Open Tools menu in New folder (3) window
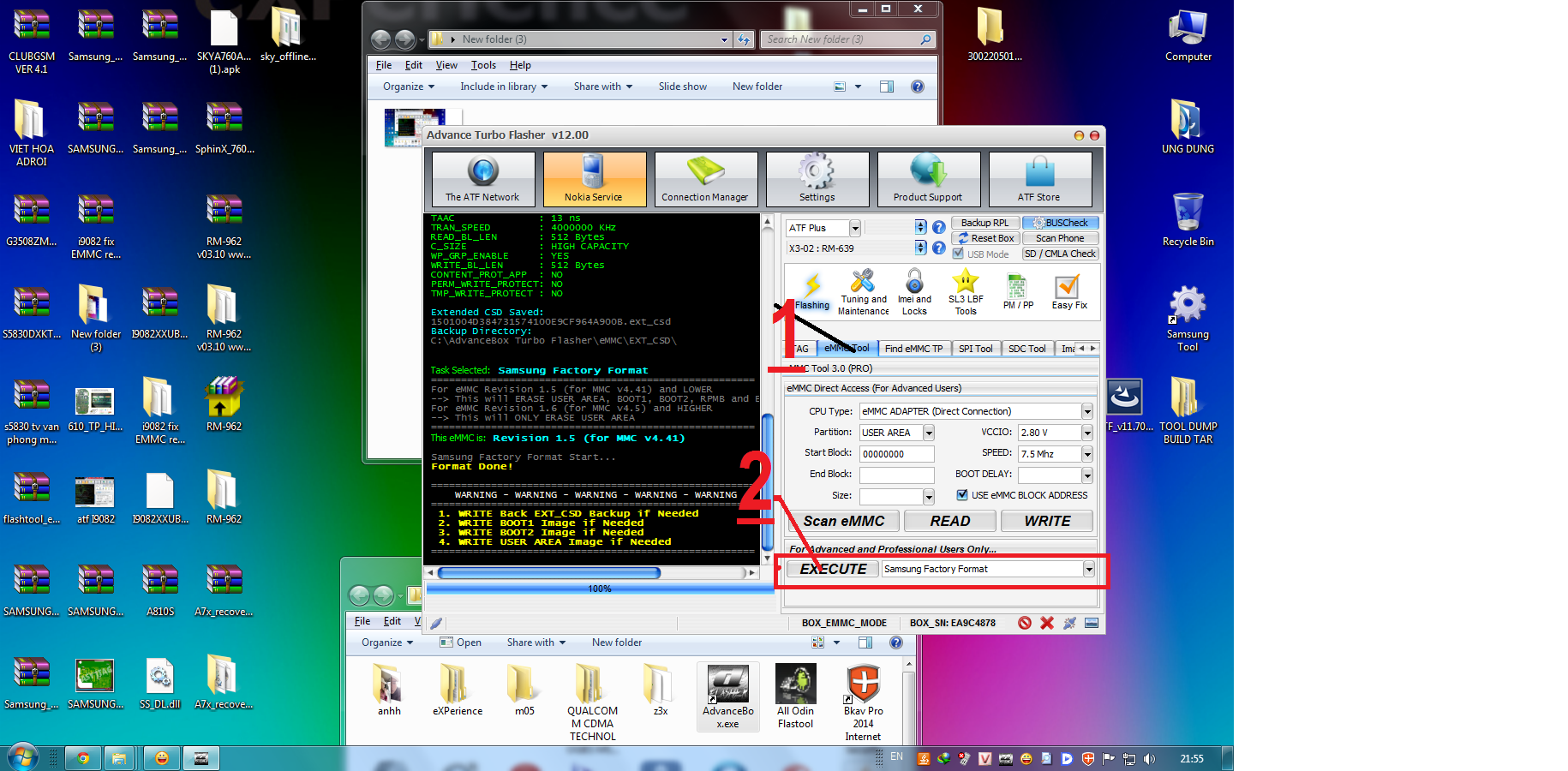This screenshot has height=771, width=1568. click(x=483, y=65)
